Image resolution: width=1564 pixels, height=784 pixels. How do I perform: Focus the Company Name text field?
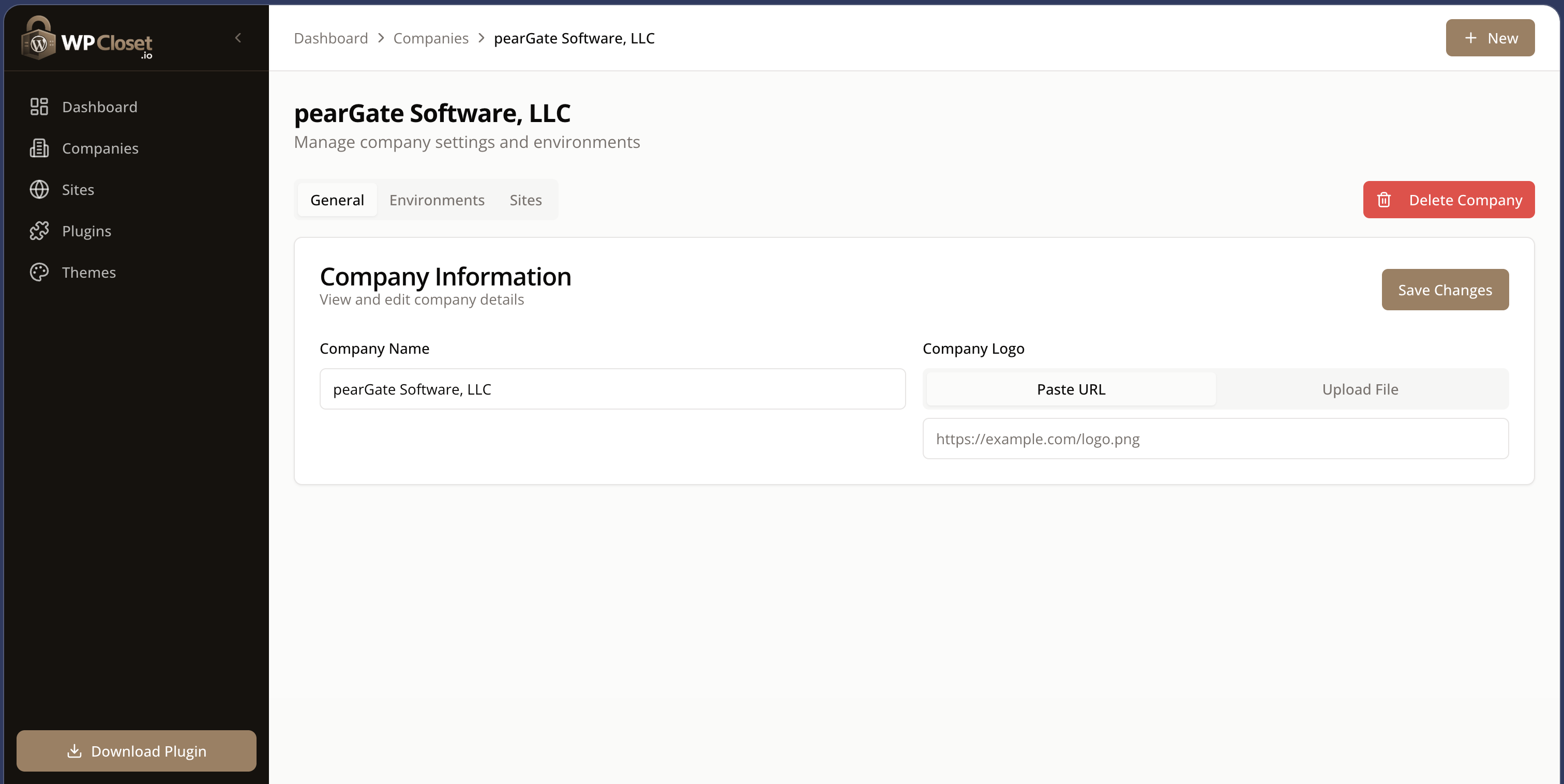coord(612,389)
